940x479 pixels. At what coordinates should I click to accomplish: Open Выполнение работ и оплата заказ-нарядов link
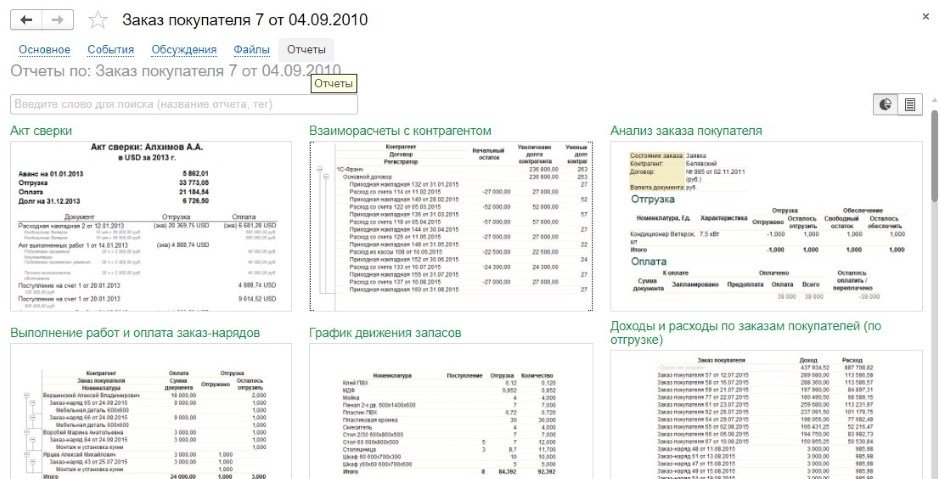[135, 332]
